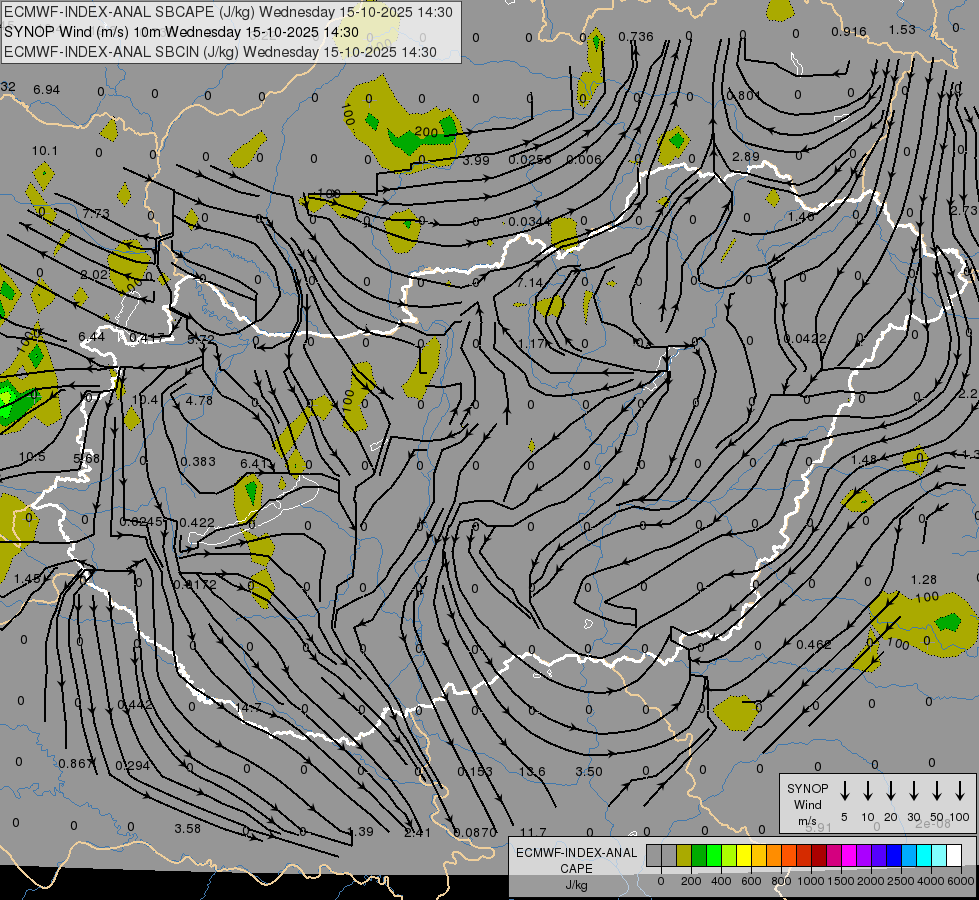Click the 5 m/s wind arrow in legend

point(845,791)
